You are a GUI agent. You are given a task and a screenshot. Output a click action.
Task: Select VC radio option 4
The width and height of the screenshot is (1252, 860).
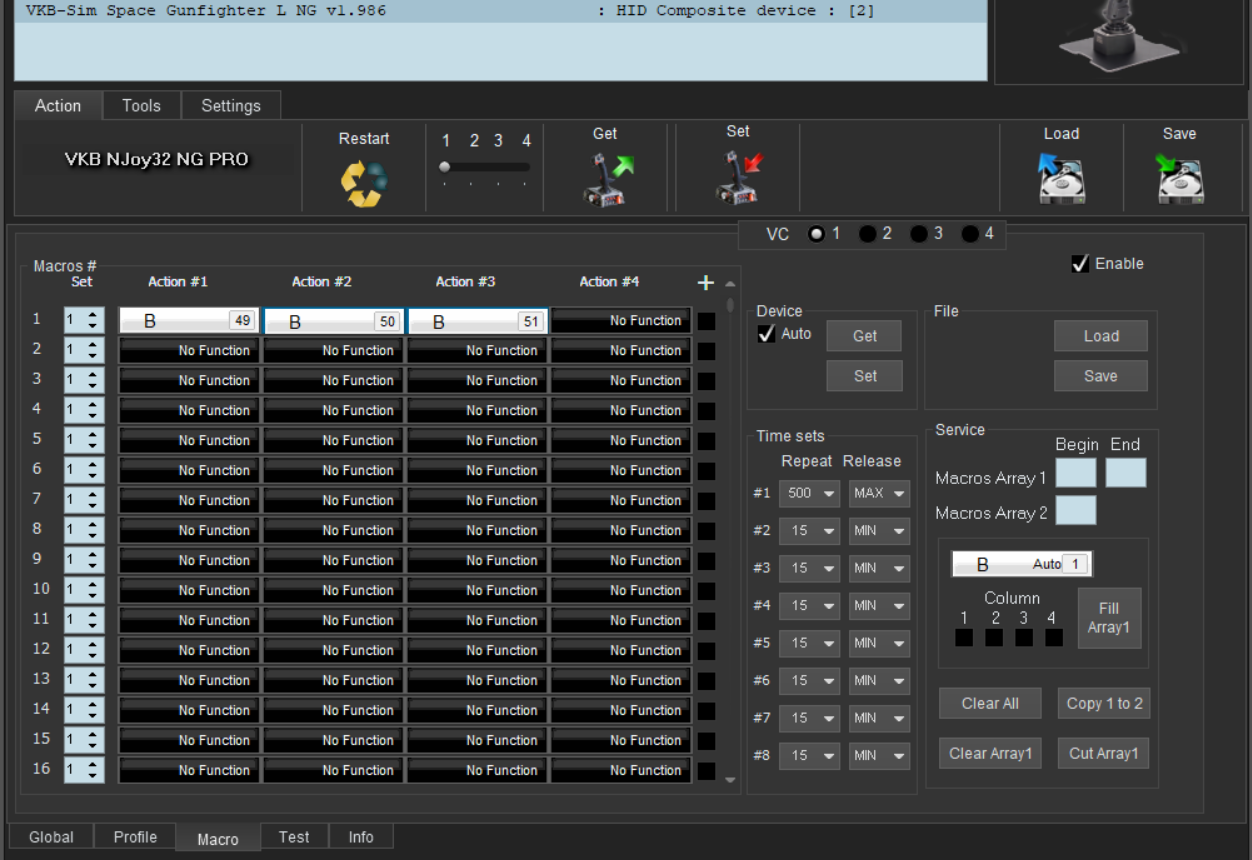click(970, 234)
